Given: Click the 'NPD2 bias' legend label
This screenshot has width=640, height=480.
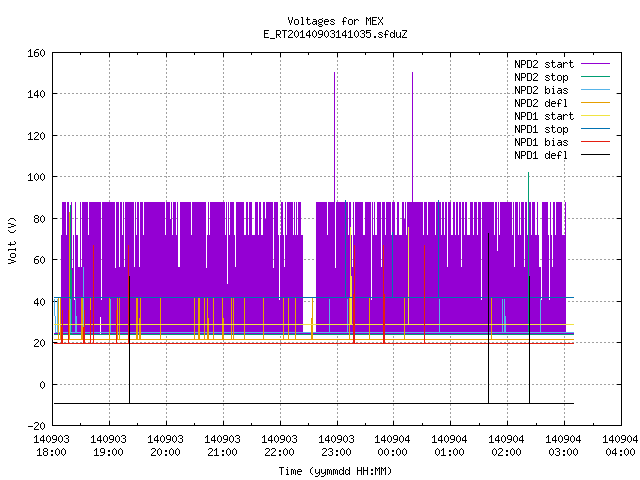Looking at the screenshot, I should (x=541, y=90).
